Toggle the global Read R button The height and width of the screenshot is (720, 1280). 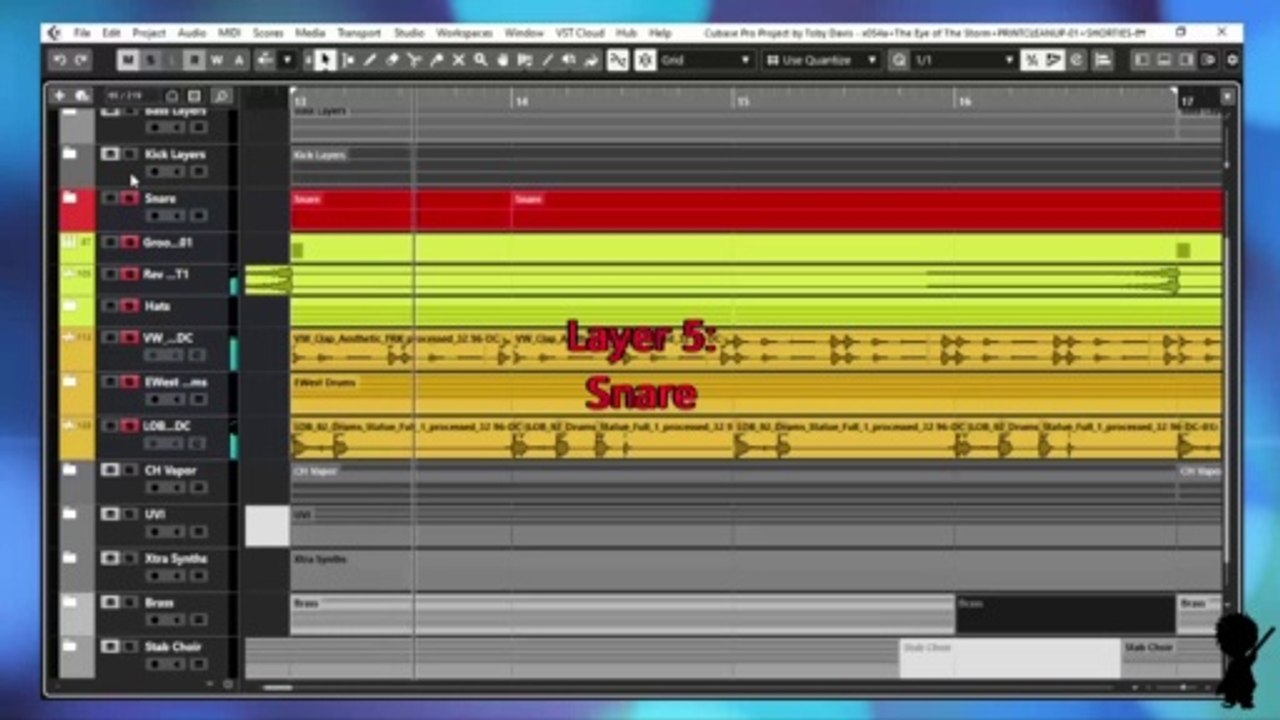point(194,60)
